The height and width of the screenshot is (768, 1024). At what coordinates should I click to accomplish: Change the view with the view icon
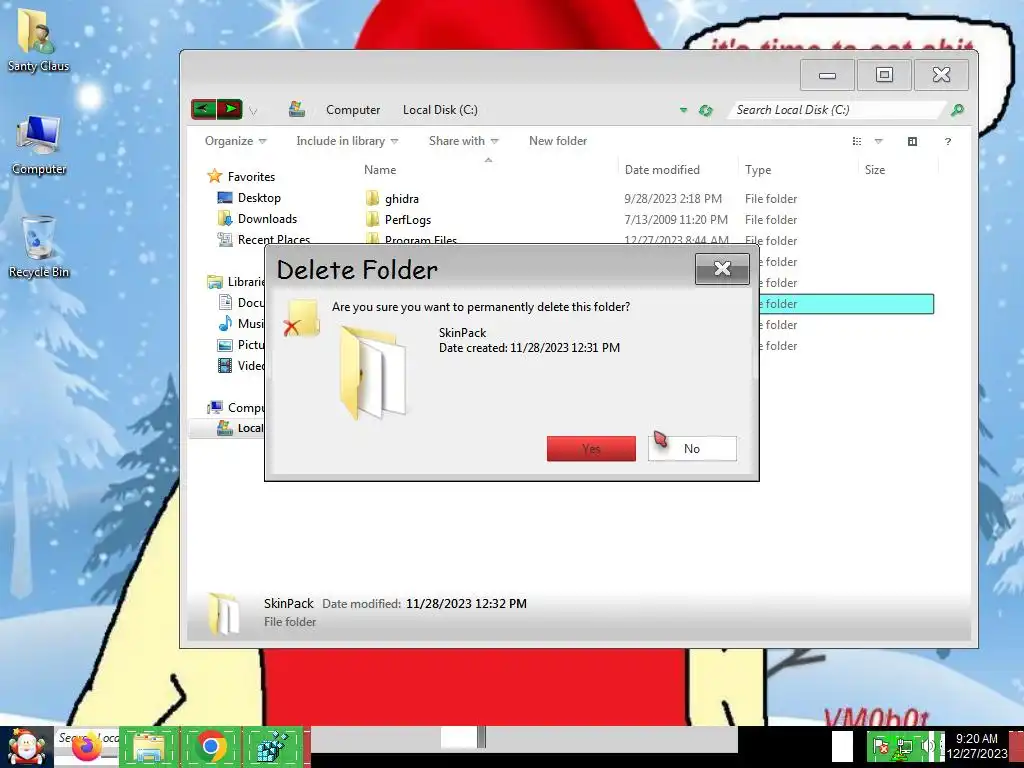pos(857,141)
